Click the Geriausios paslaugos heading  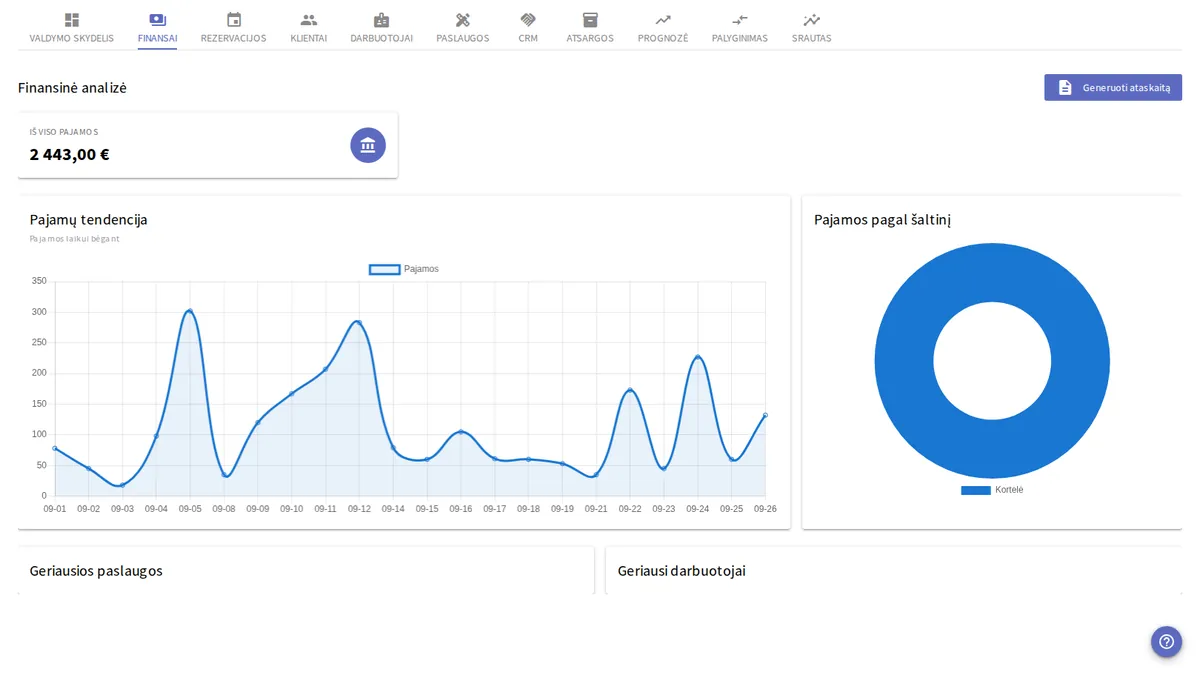tap(96, 570)
